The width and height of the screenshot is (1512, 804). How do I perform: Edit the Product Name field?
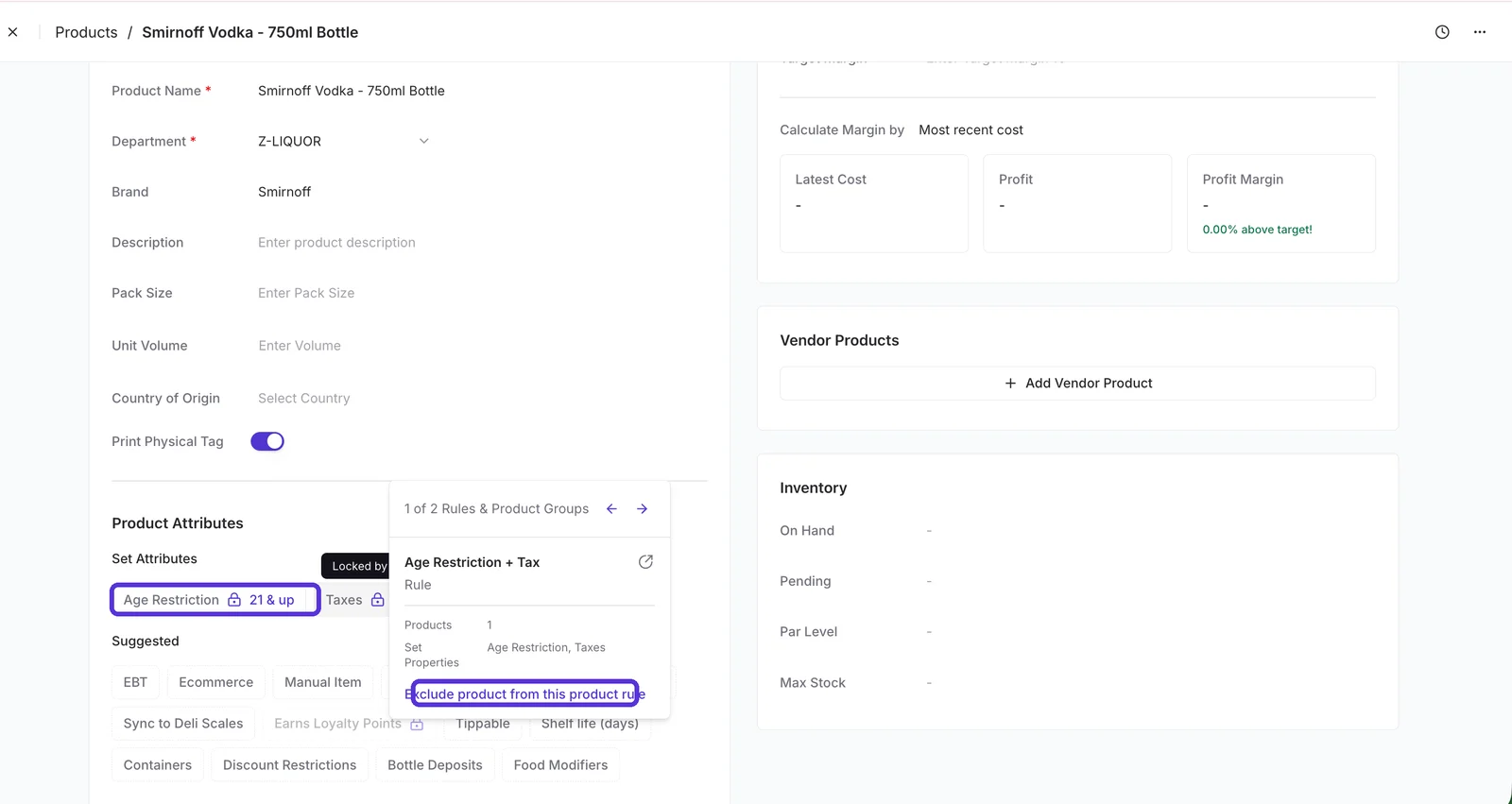[352, 91]
